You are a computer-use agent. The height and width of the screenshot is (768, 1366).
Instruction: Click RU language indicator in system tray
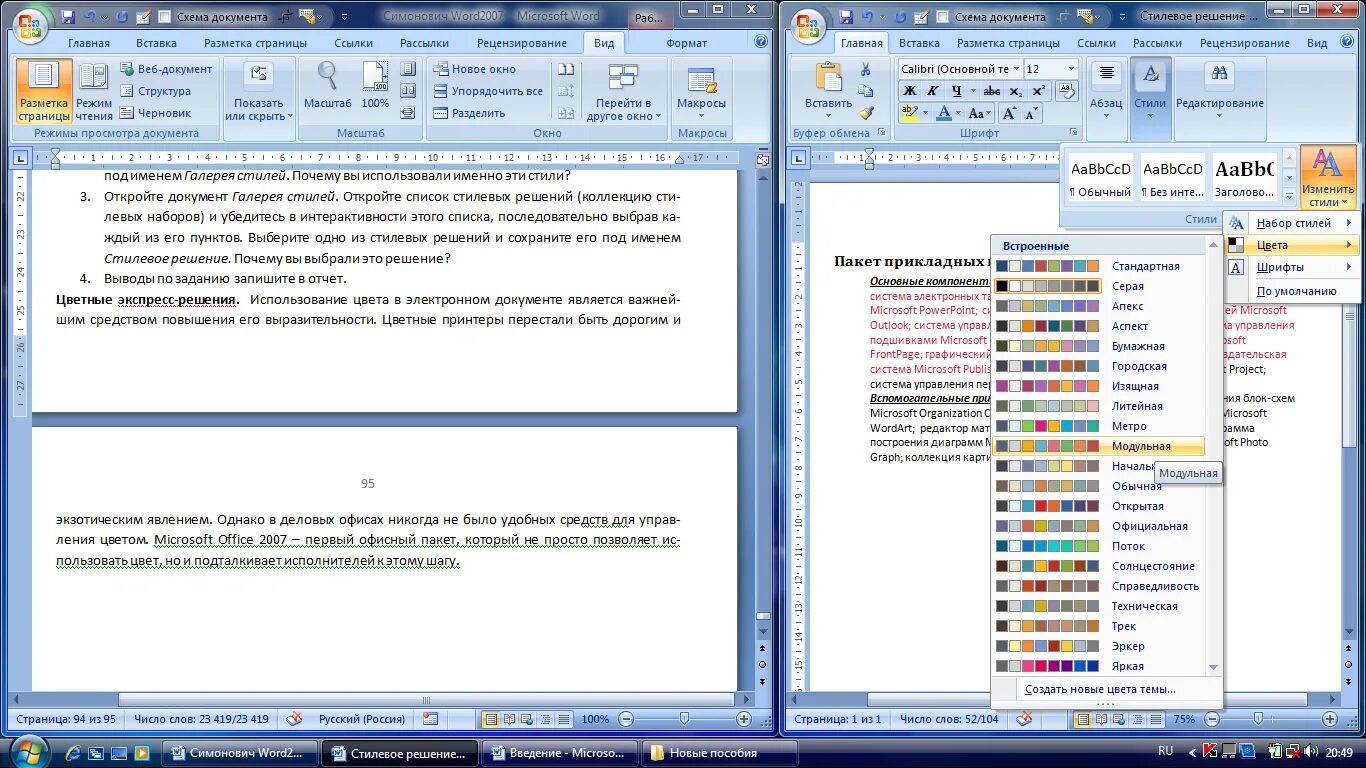[x=1165, y=750]
